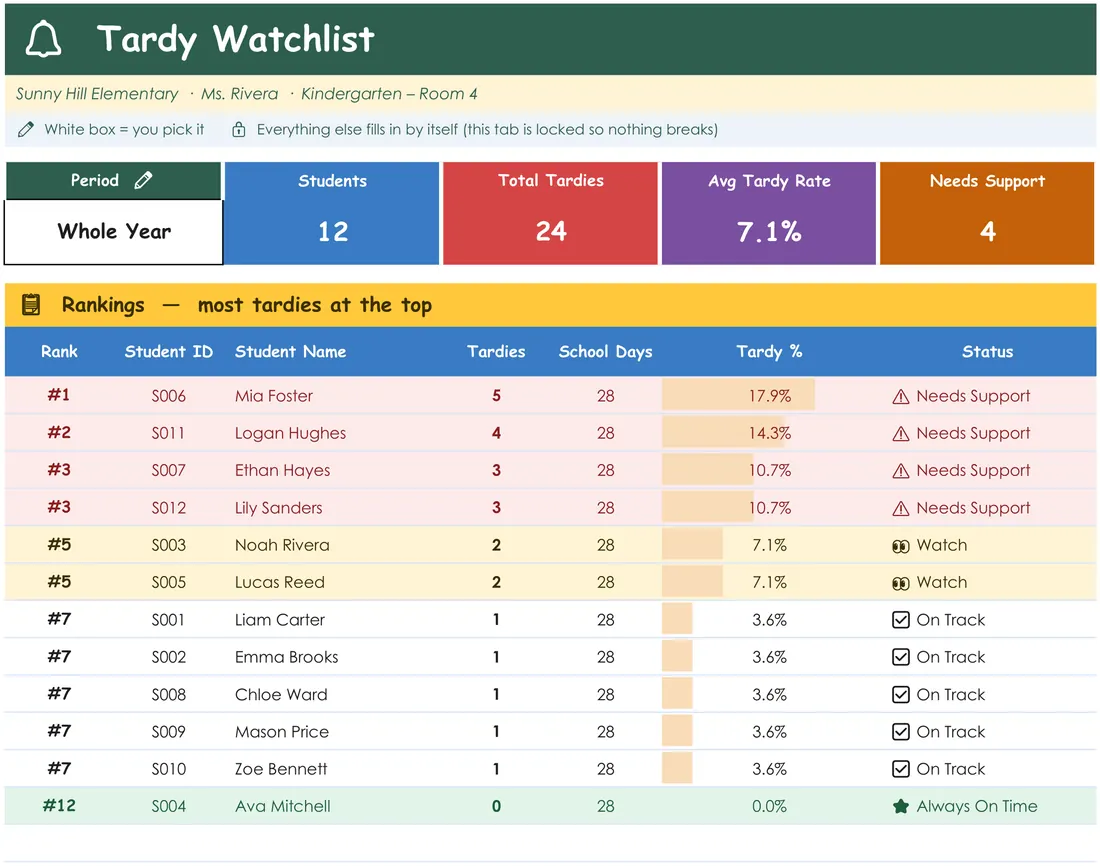This screenshot has width=1100, height=866.
Task: Click the eyes icon in Lucas Reed's row
Action: pos(901,583)
